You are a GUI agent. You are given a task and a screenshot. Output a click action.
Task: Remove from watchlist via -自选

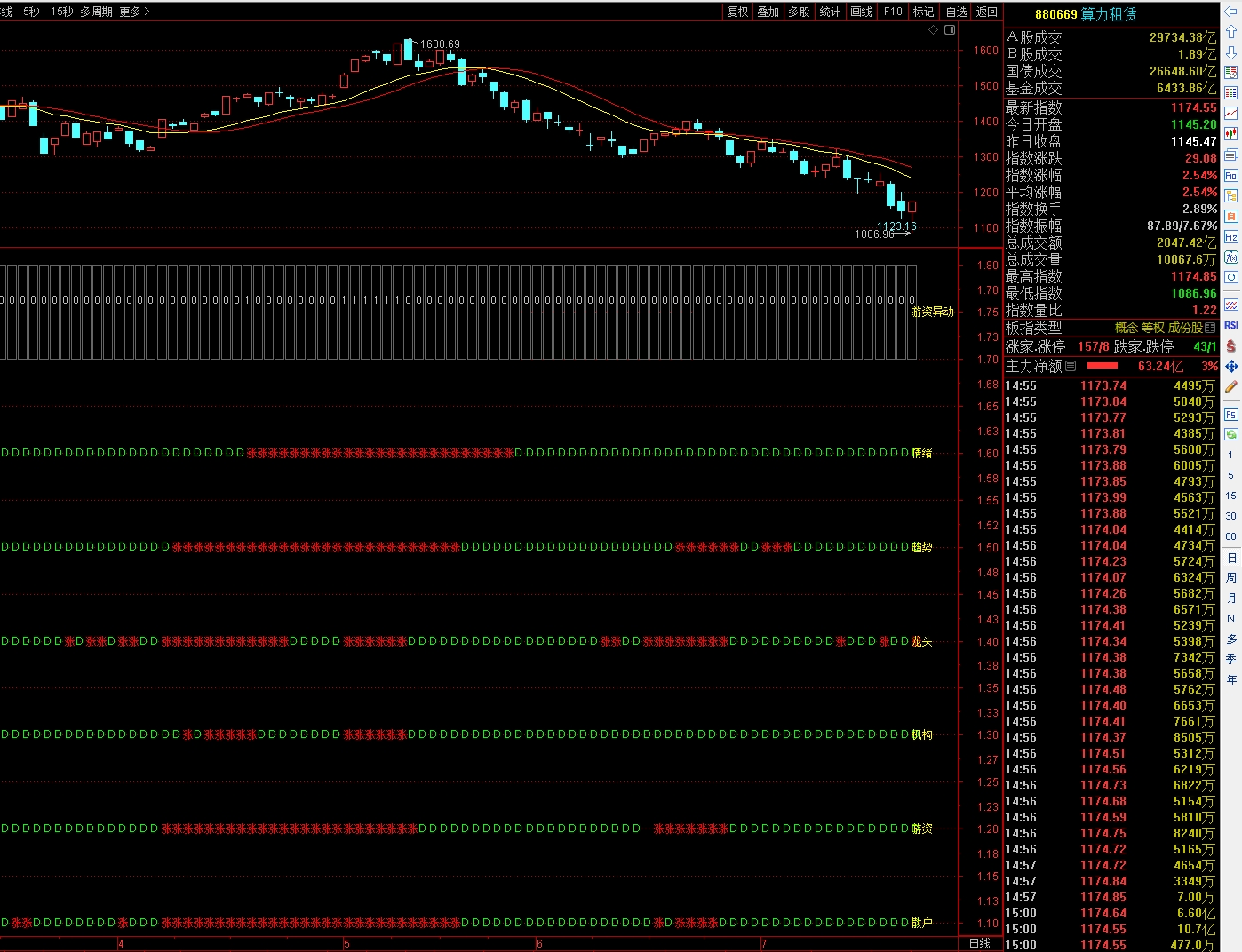click(955, 12)
